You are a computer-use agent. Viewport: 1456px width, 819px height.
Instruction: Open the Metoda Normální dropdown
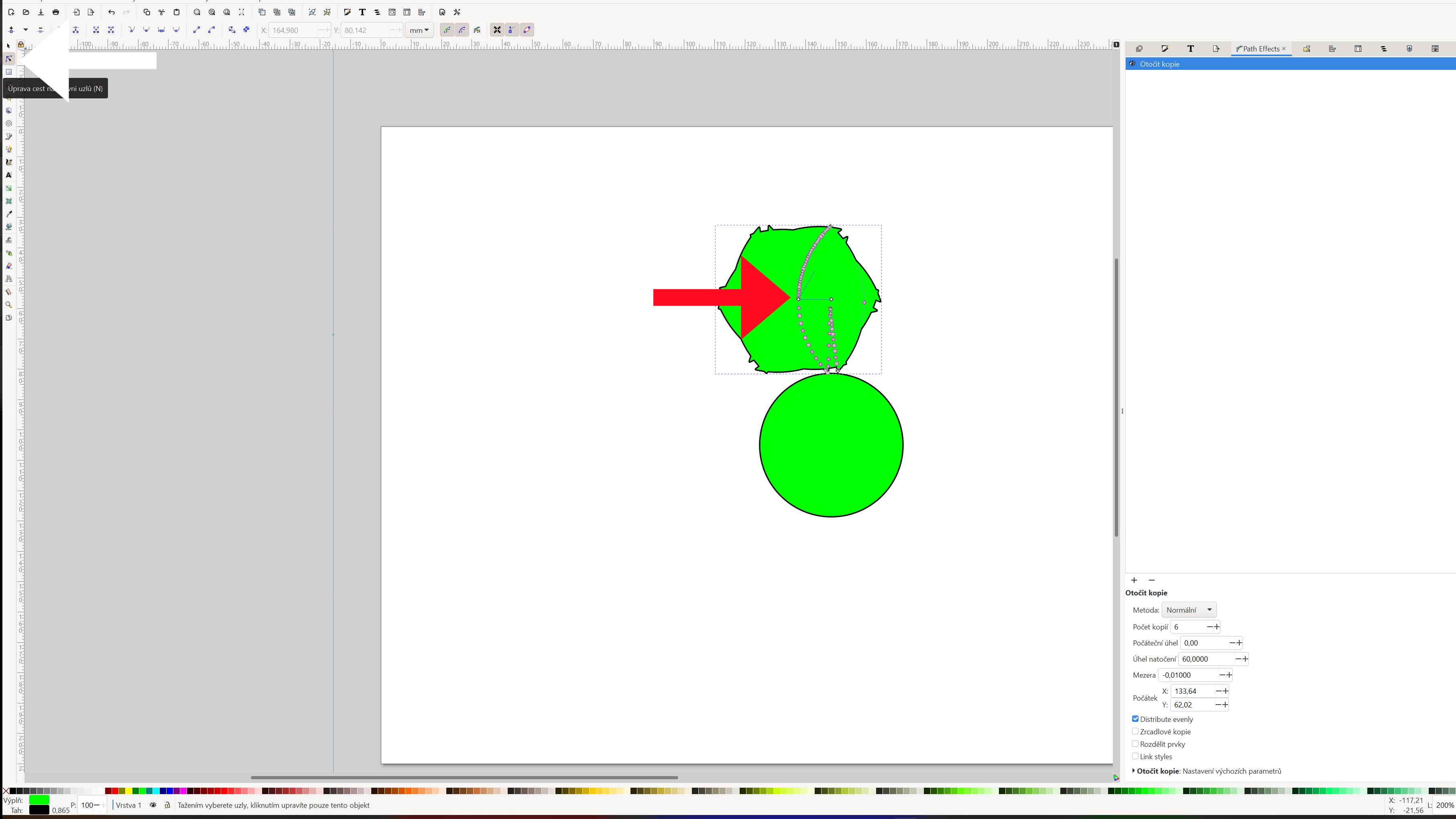(x=1189, y=610)
